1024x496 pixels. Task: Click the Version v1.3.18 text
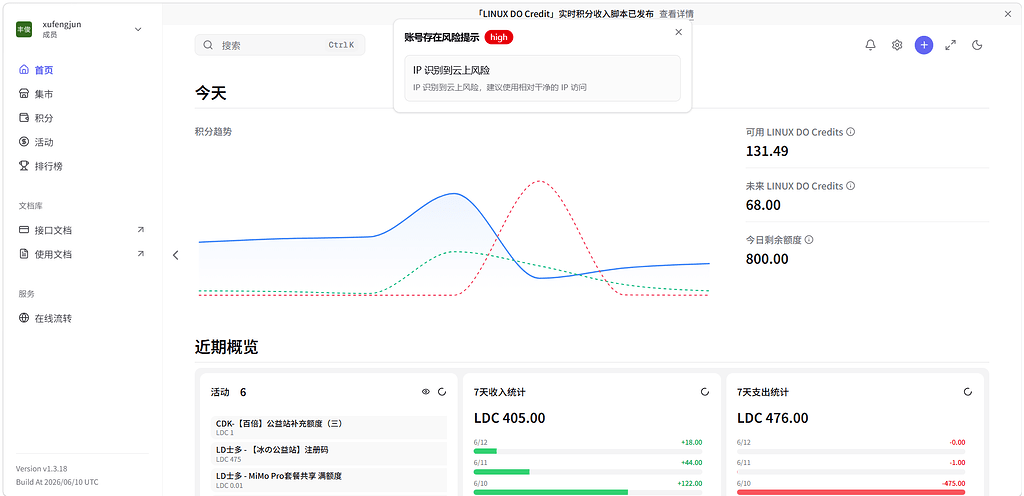pos(42,469)
